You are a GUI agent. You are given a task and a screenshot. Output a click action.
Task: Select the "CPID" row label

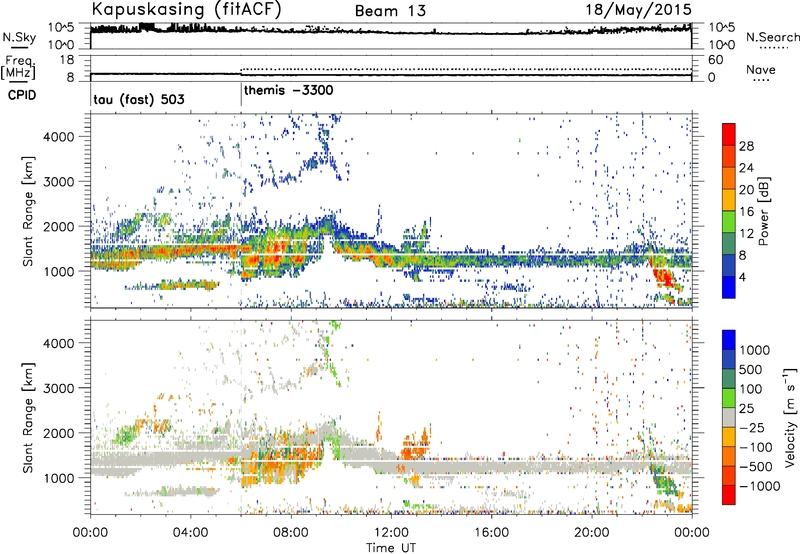[21, 95]
